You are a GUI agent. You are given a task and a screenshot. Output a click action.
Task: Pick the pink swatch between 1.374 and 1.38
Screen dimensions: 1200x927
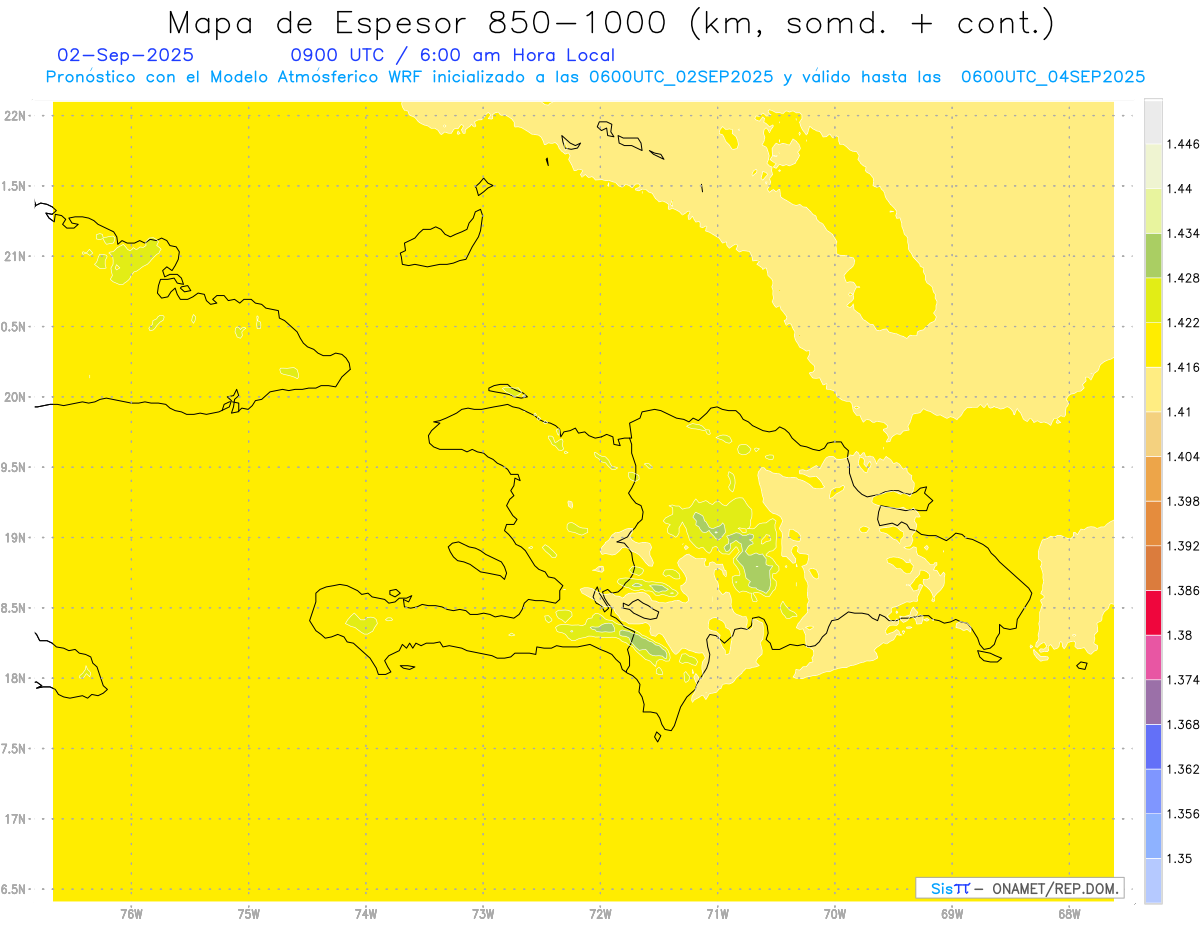(1153, 657)
